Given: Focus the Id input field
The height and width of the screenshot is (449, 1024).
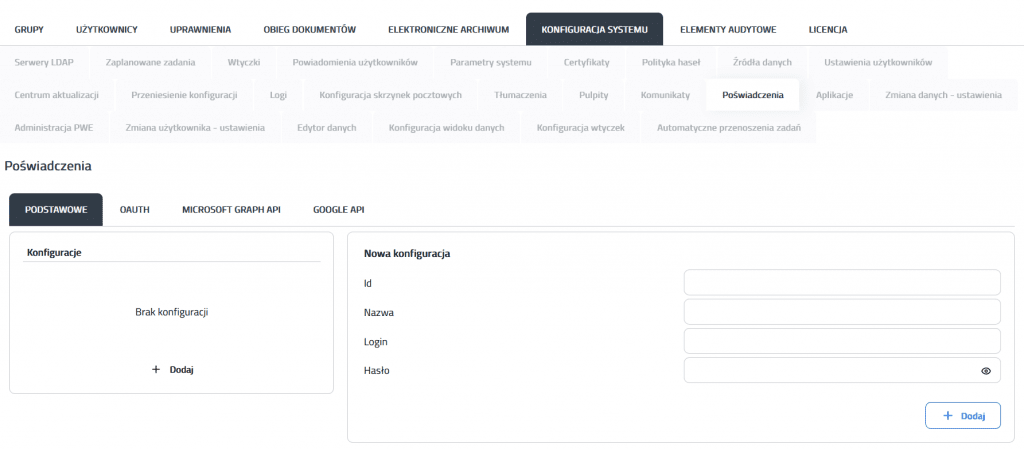Looking at the screenshot, I should click(x=842, y=283).
